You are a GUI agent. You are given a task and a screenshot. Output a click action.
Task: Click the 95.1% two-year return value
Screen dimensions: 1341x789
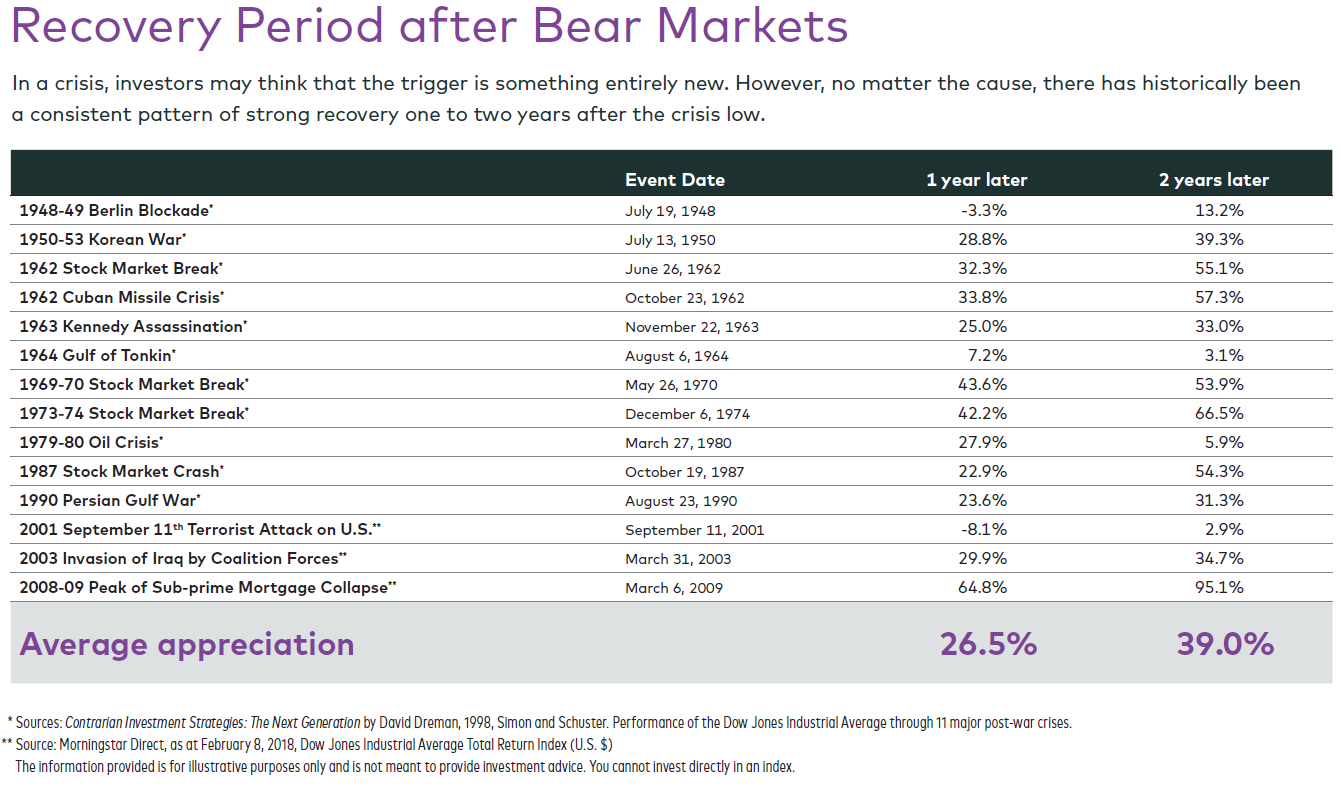tap(1219, 587)
